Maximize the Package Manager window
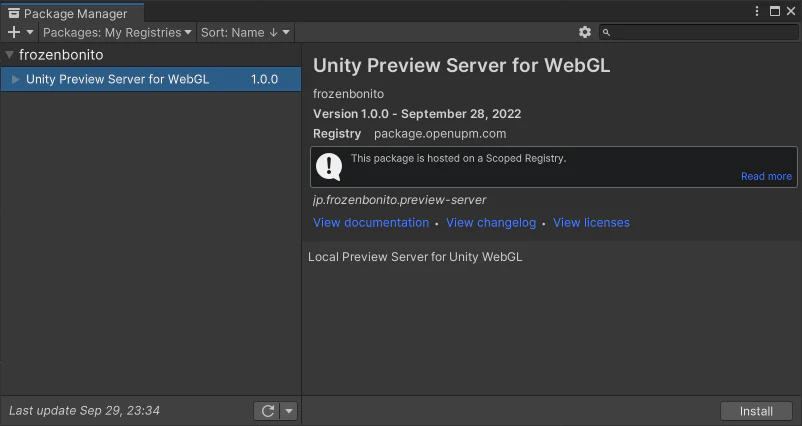 coord(775,11)
